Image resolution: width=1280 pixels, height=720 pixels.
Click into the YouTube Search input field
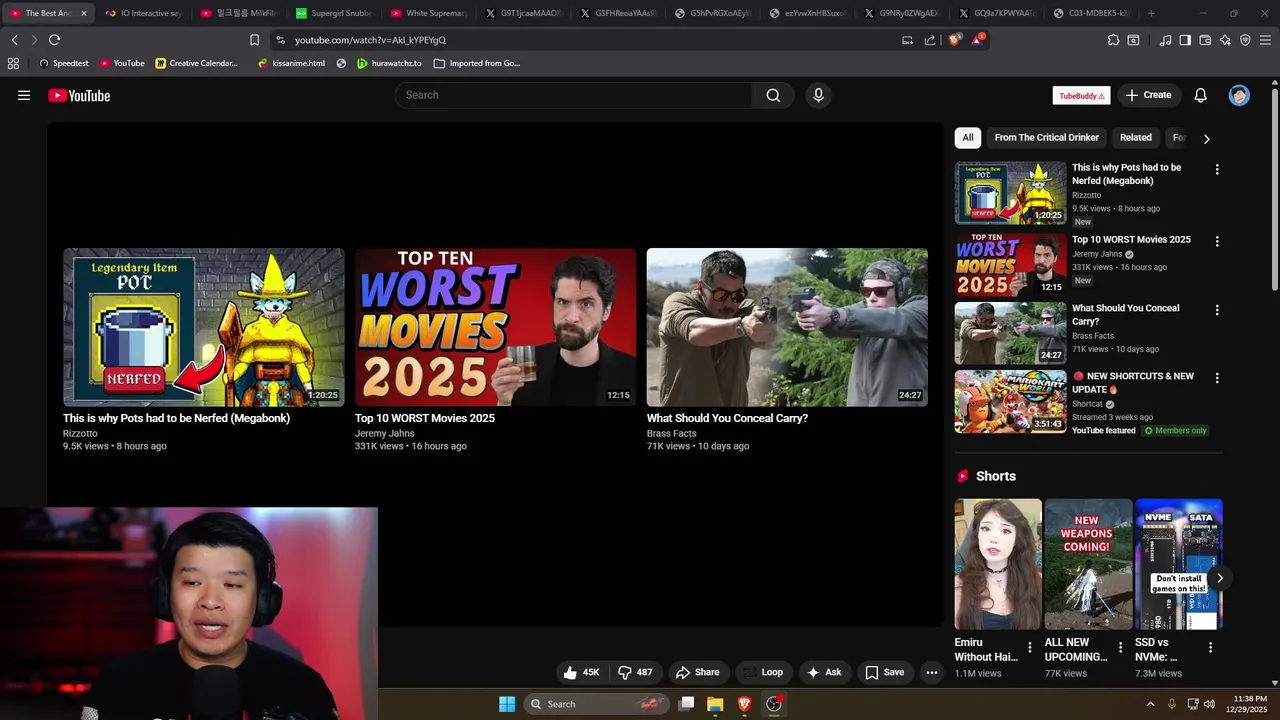[574, 95]
